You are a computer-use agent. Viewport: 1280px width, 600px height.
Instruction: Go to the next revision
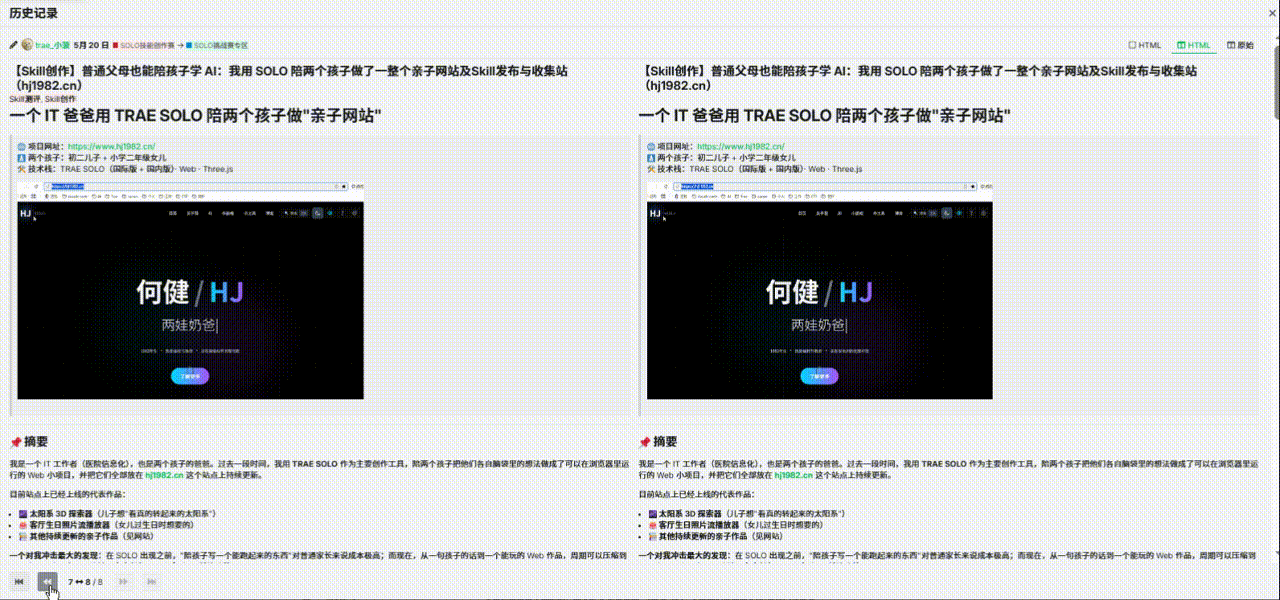pyautogui.click(x=123, y=581)
